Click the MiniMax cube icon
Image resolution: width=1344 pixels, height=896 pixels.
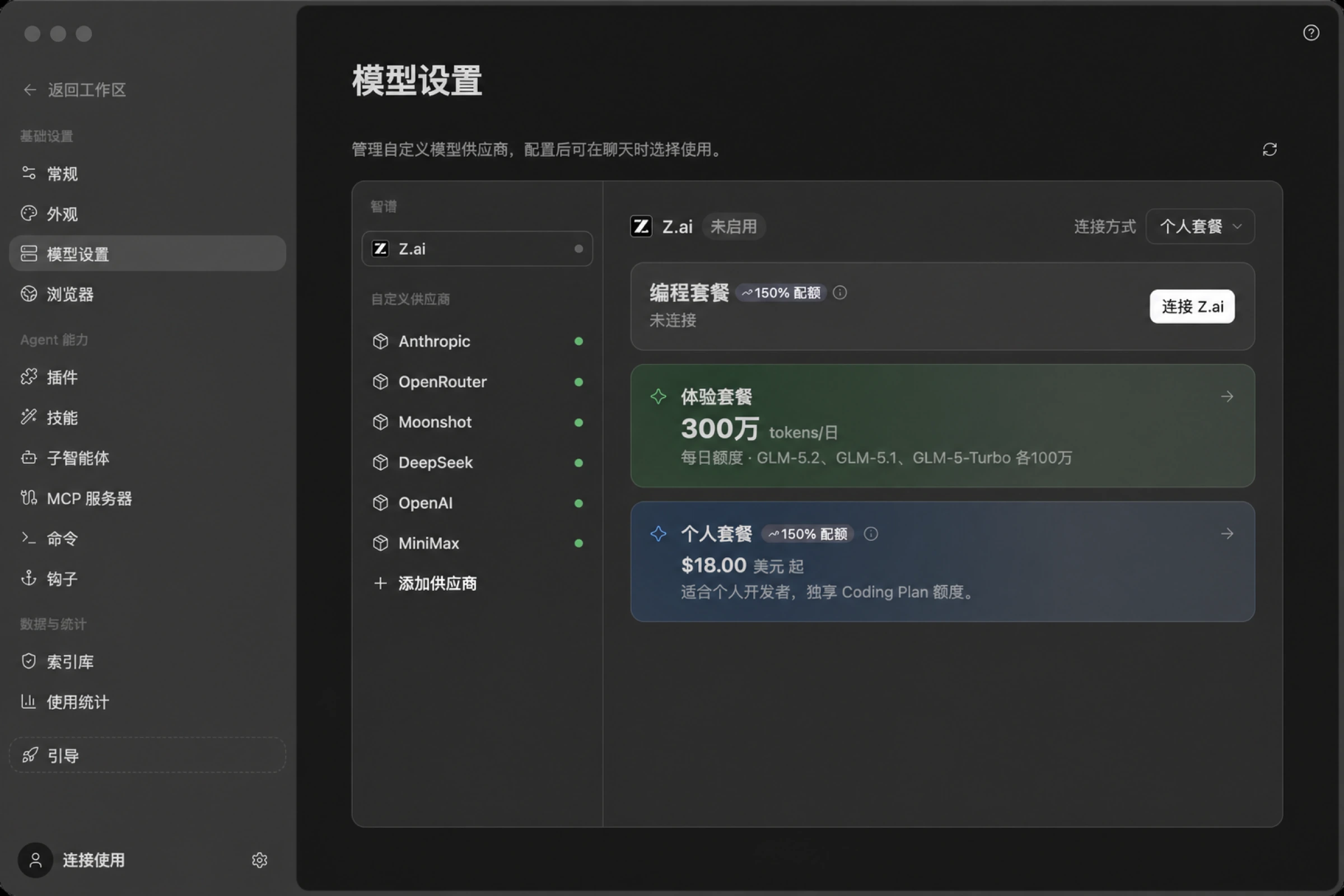[381, 543]
